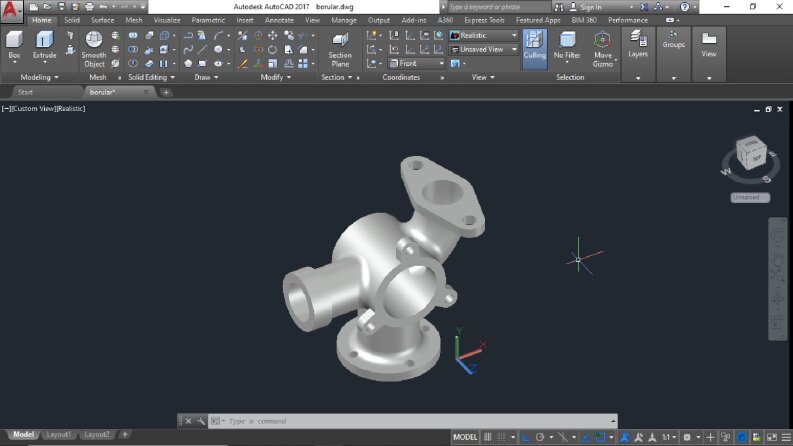Click the No Filter selection icon
Image resolution: width=793 pixels, height=446 pixels.
pyautogui.click(x=567, y=46)
